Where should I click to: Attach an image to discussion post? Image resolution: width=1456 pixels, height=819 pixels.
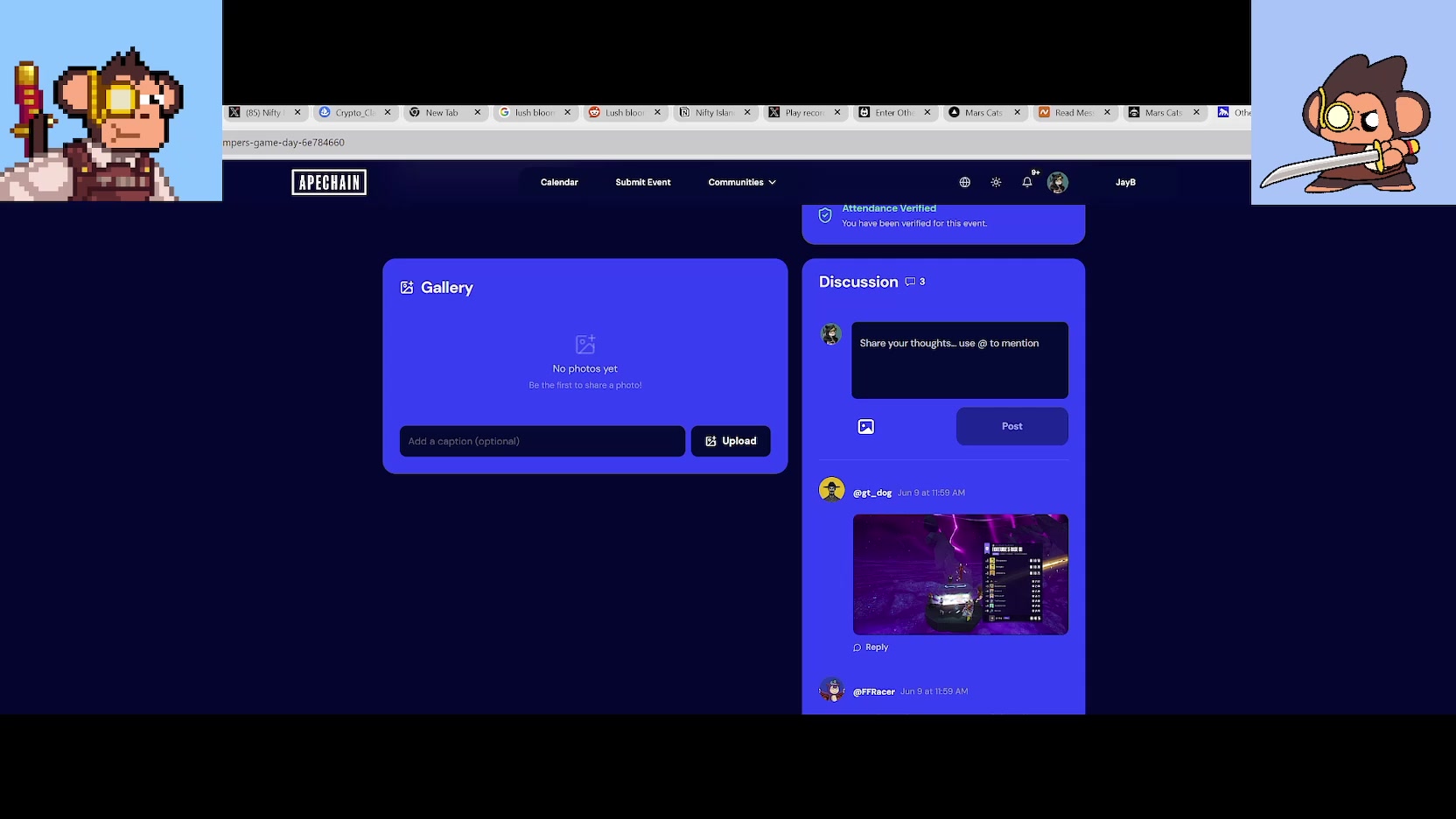pos(866,427)
